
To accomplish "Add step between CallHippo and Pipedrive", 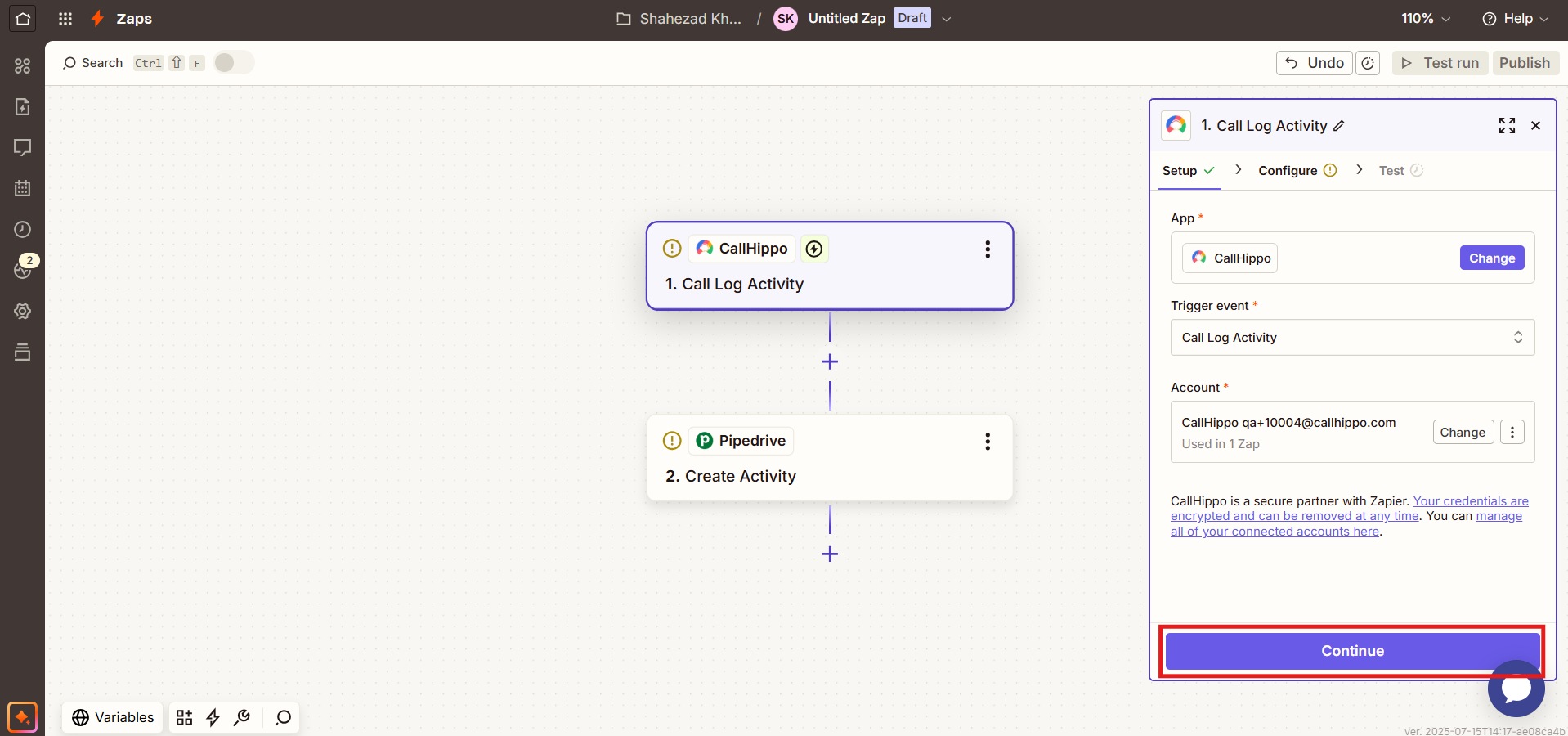I will click(830, 361).
